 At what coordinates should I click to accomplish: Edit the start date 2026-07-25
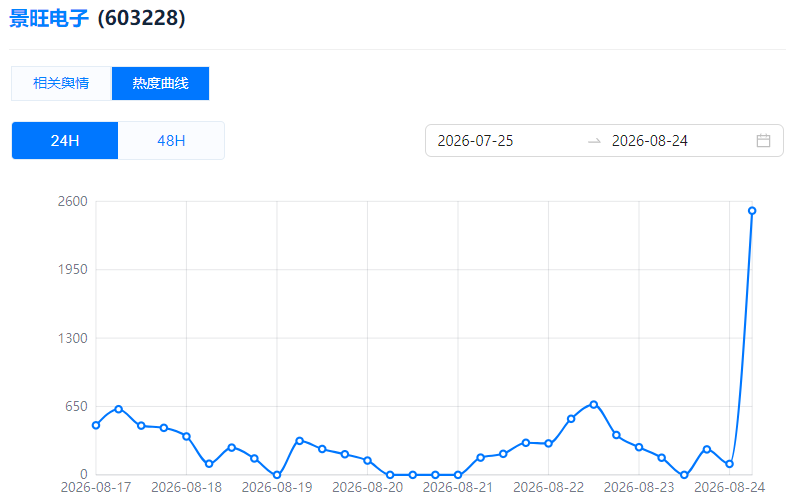(x=475, y=141)
